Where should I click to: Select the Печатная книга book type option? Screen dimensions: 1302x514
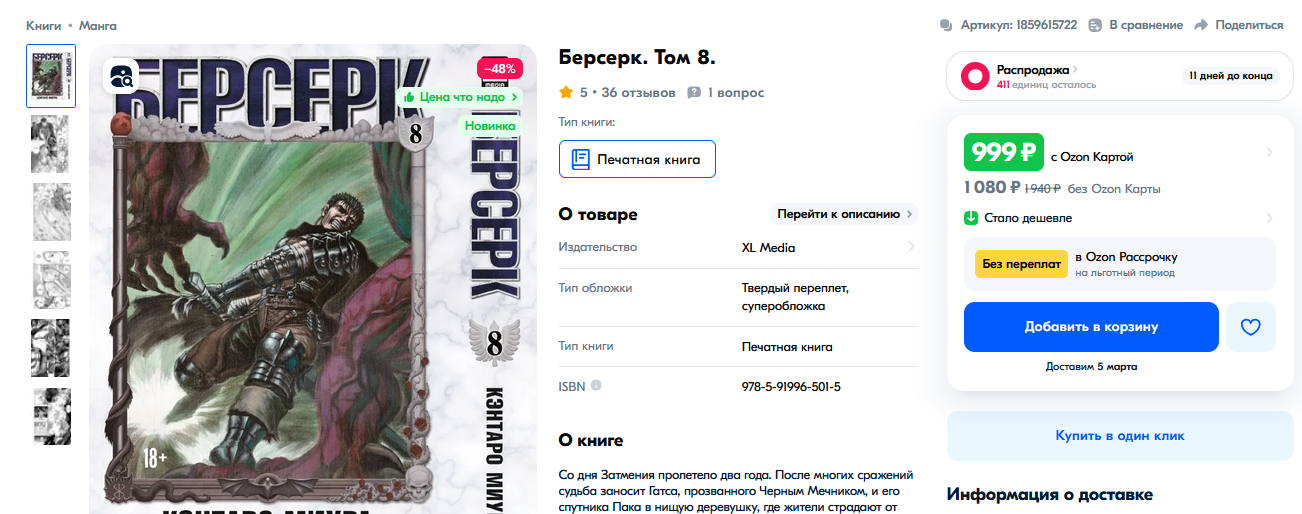click(x=637, y=159)
